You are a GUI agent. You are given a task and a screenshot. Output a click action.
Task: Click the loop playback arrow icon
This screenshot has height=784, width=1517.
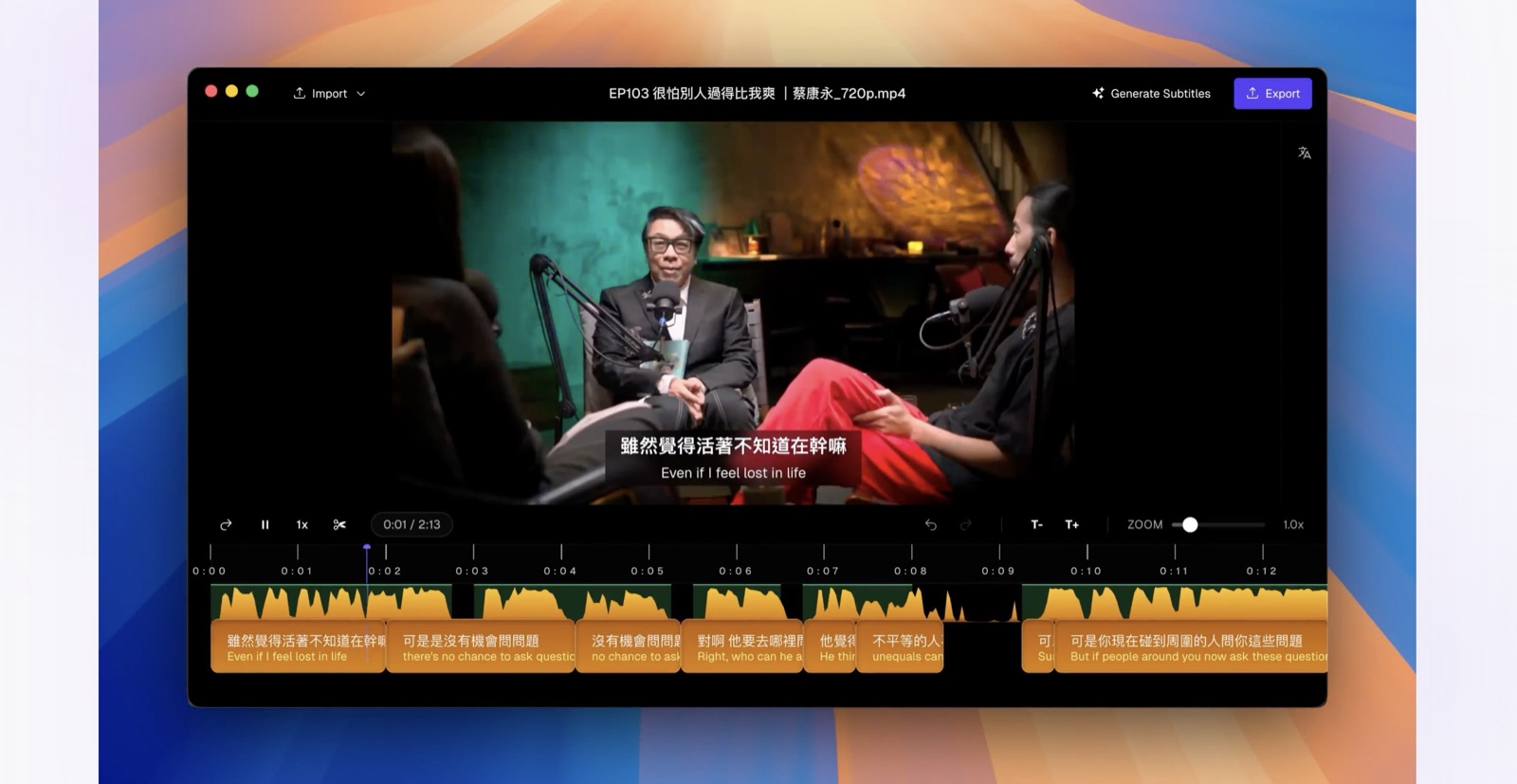pos(226,524)
